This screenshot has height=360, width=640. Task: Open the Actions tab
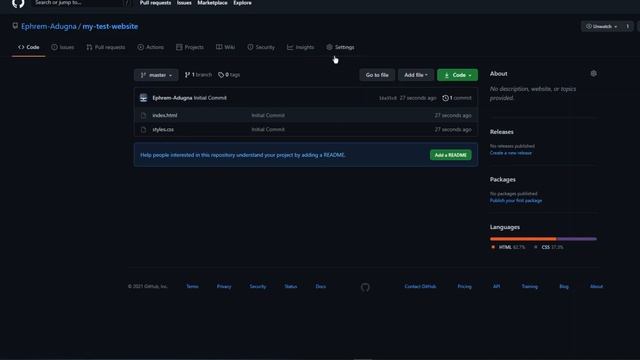click(x=151, y=47)
